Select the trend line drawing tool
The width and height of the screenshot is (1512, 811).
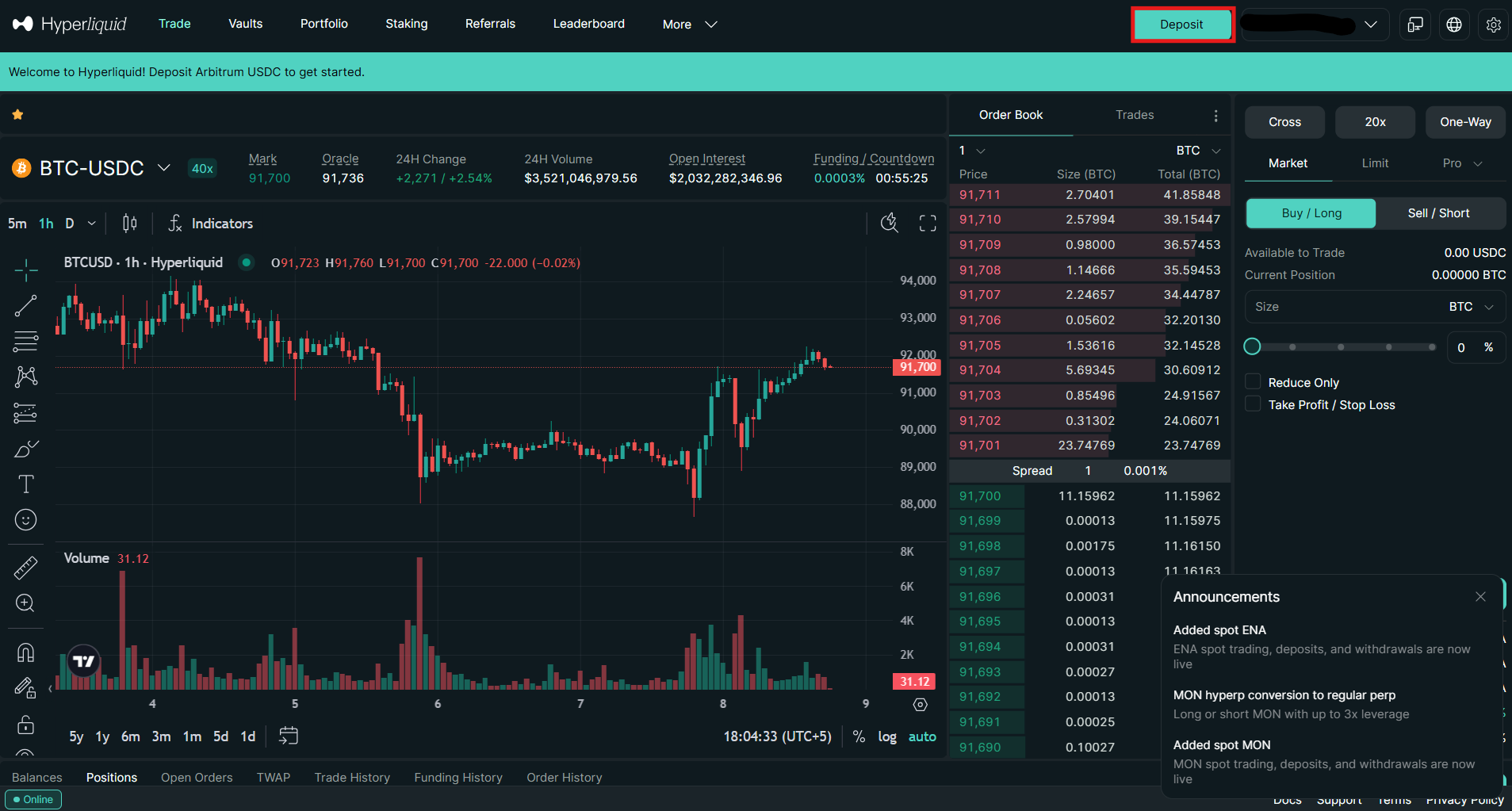[x=25, y=306]
